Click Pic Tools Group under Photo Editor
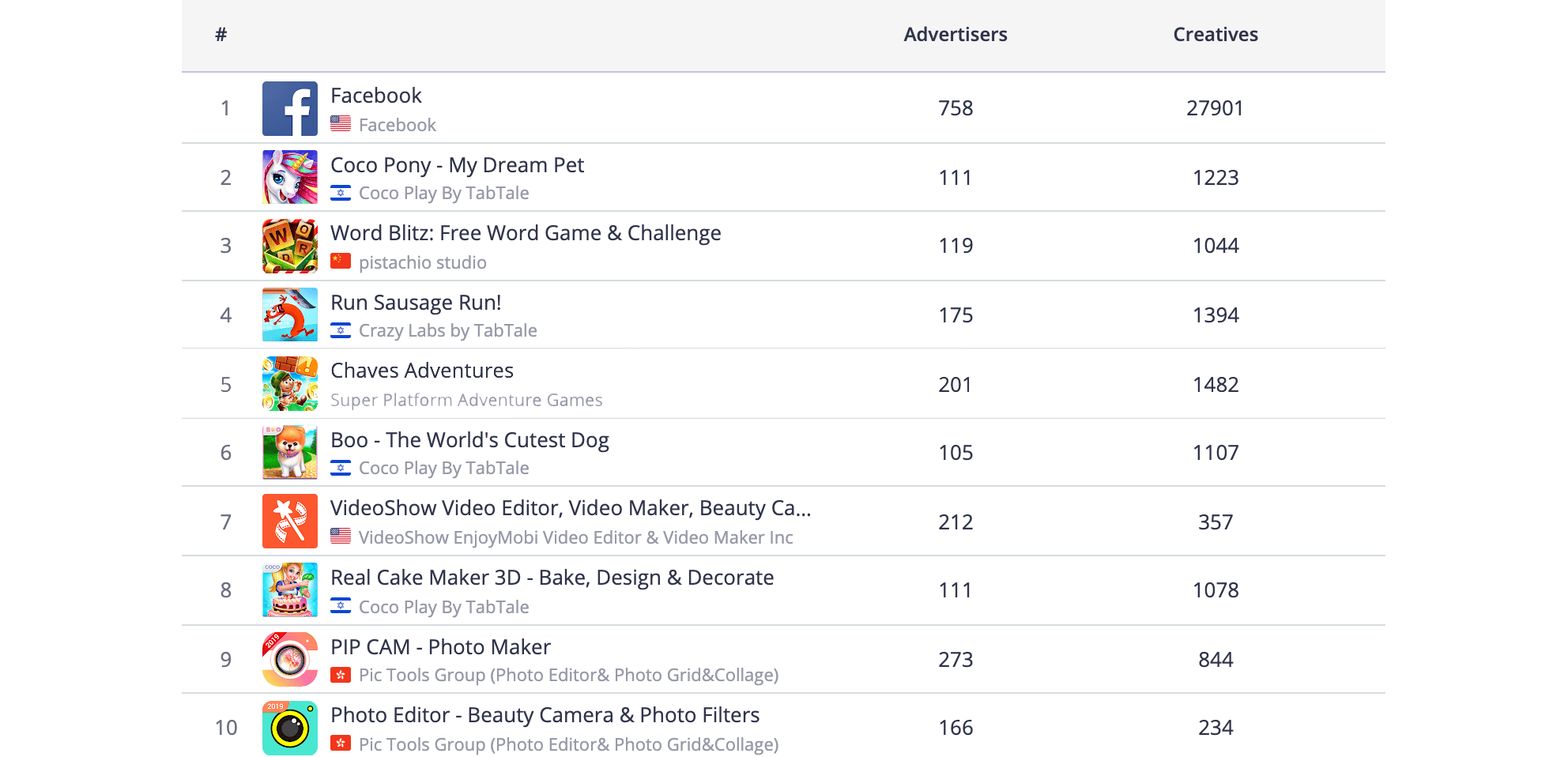 point(569,744)
